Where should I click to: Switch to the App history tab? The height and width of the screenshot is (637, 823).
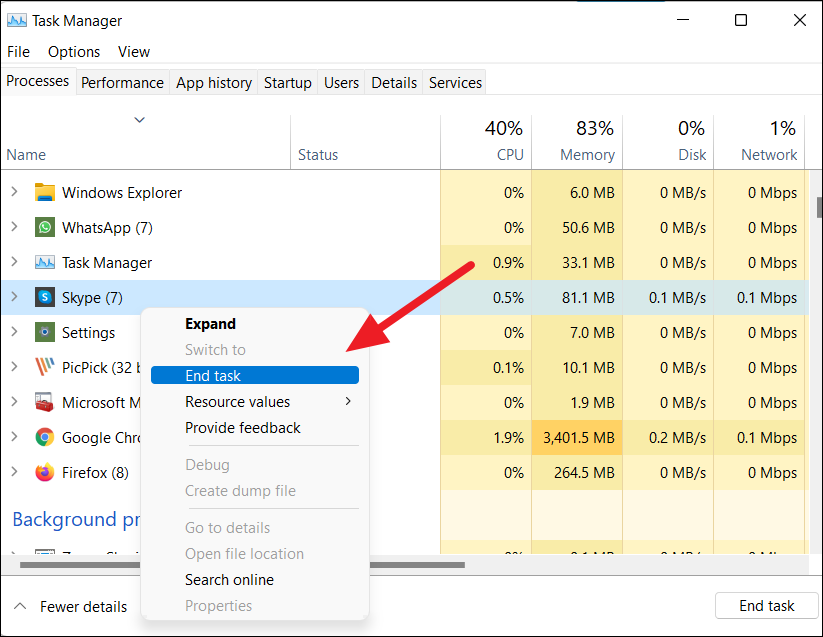tap(214, 83)
